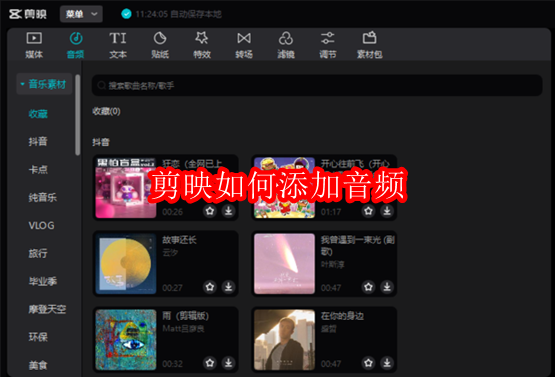Screen dimensions: 555x377
Task: Select the 卡点 category
Action: click(38, 170)
